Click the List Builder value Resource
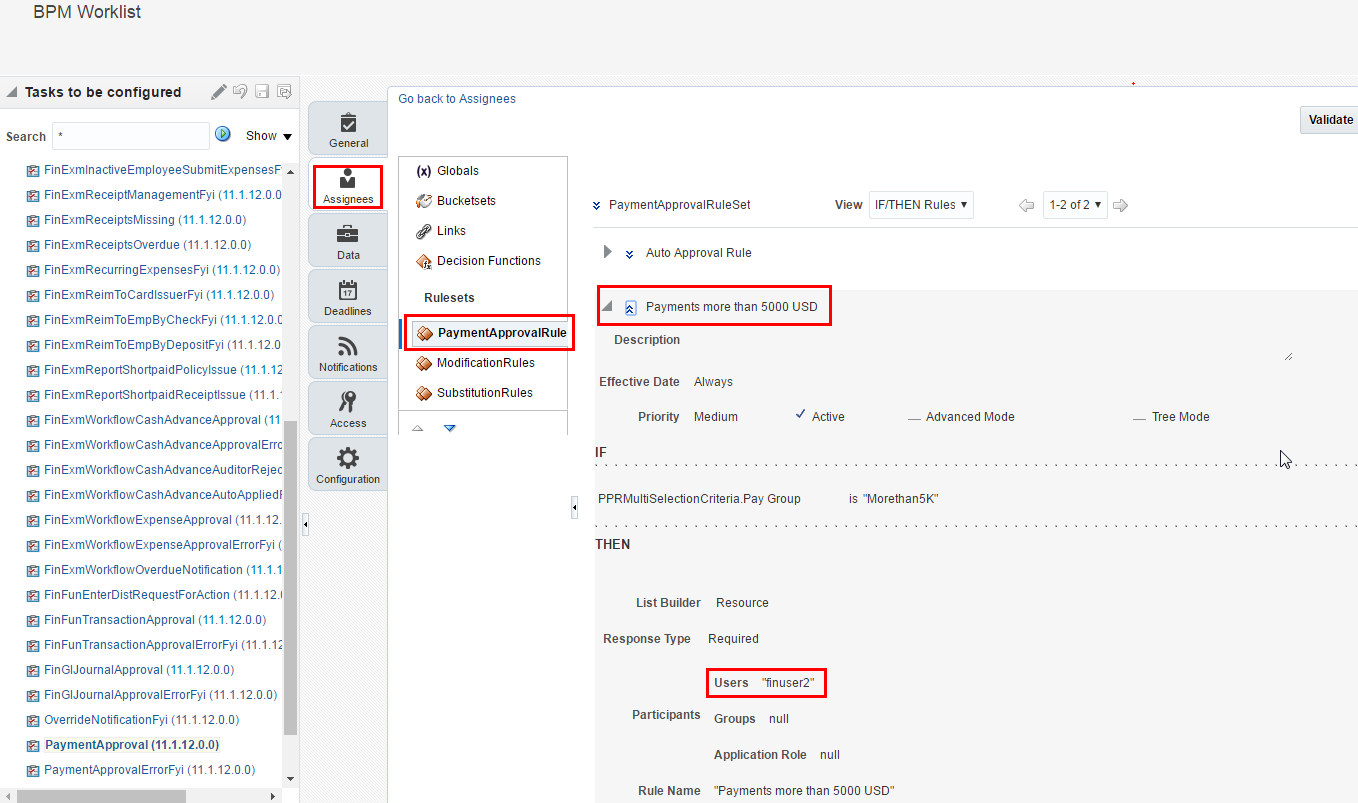This screenshot has height=803, width=1358. tap(742, 603)
